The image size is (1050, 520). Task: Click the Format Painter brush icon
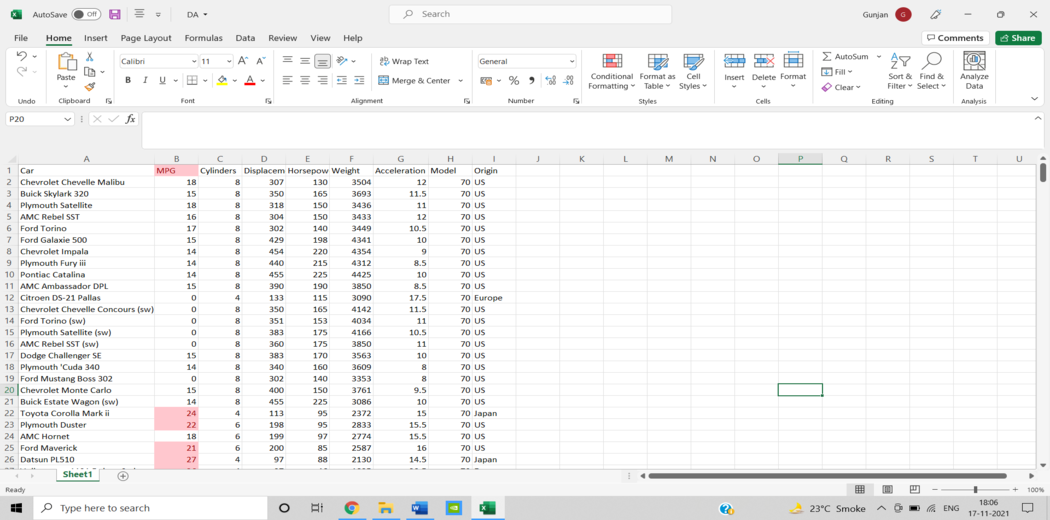[89, 86]
